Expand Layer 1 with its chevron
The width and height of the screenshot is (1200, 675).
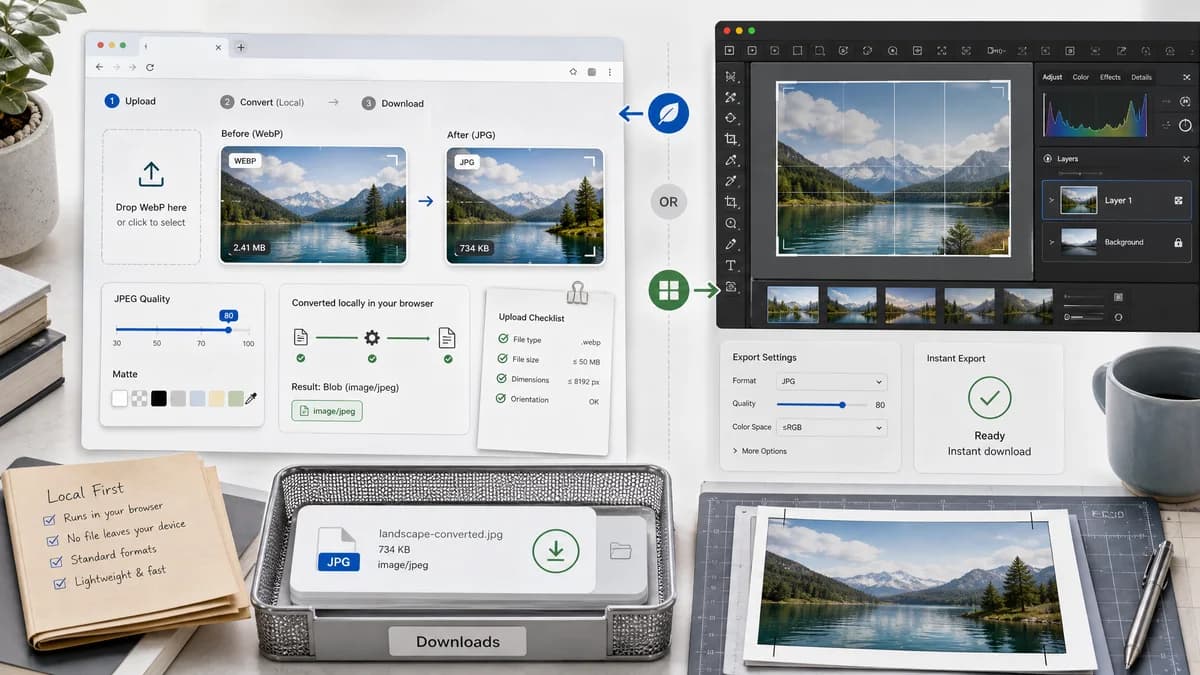pos(1051,201)
